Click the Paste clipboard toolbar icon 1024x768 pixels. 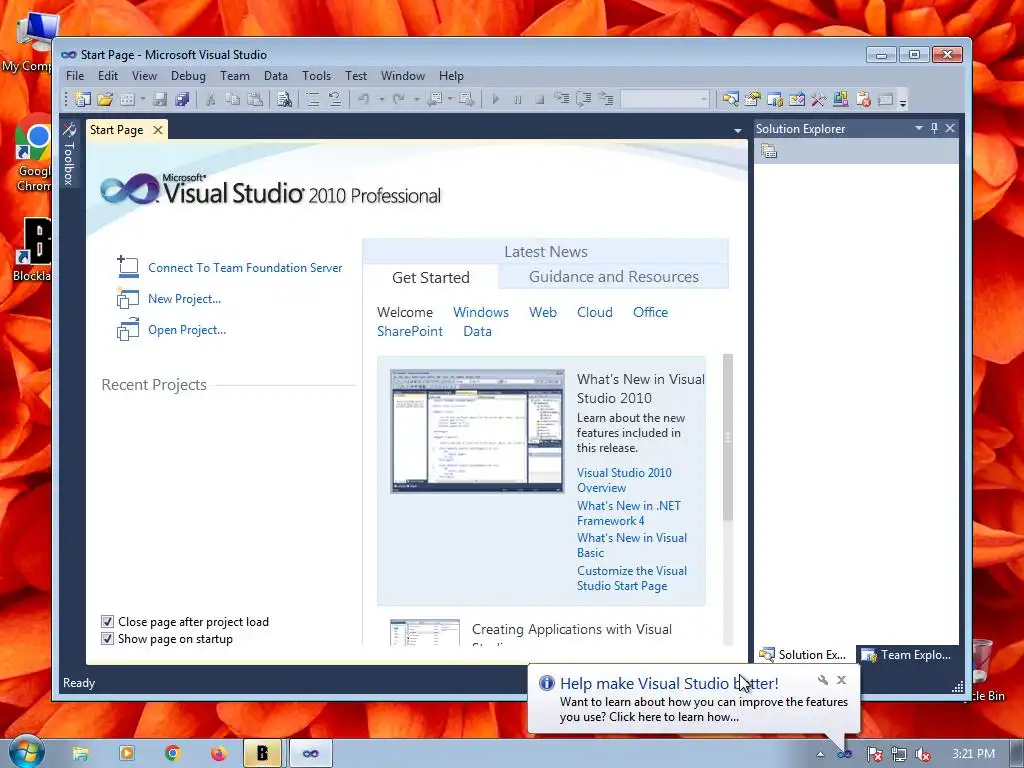click(x=255, y=99)
